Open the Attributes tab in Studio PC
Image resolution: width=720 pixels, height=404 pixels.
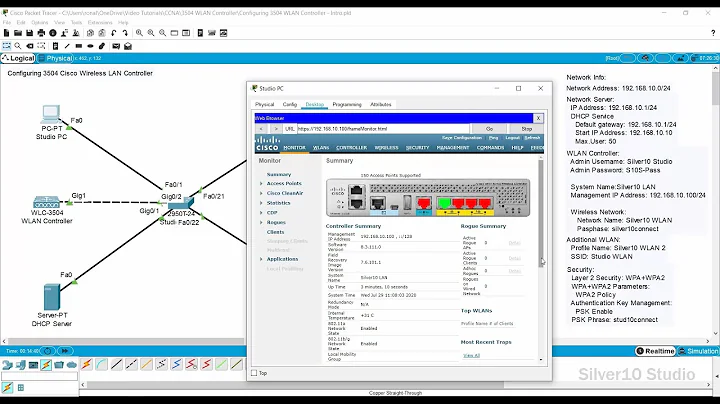click(381, 104)
